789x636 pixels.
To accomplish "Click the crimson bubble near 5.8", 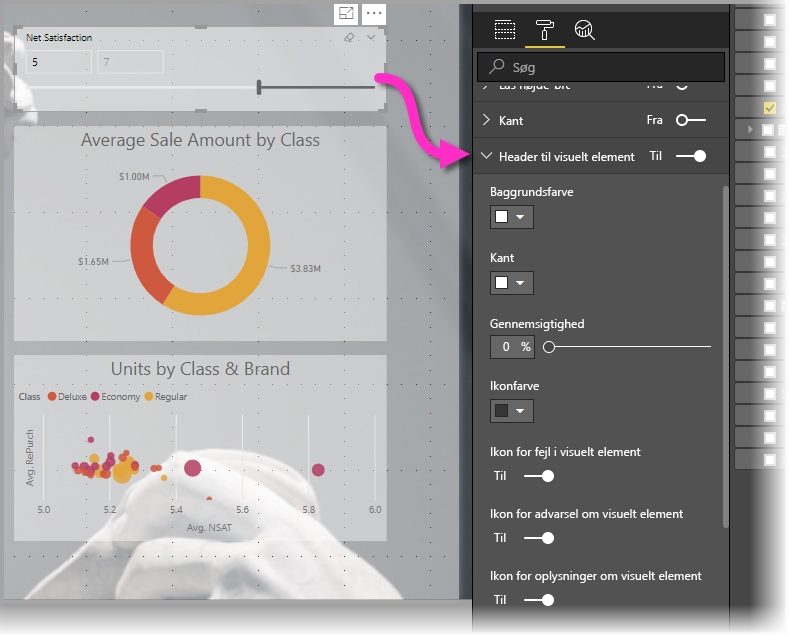I will [318, 470].
